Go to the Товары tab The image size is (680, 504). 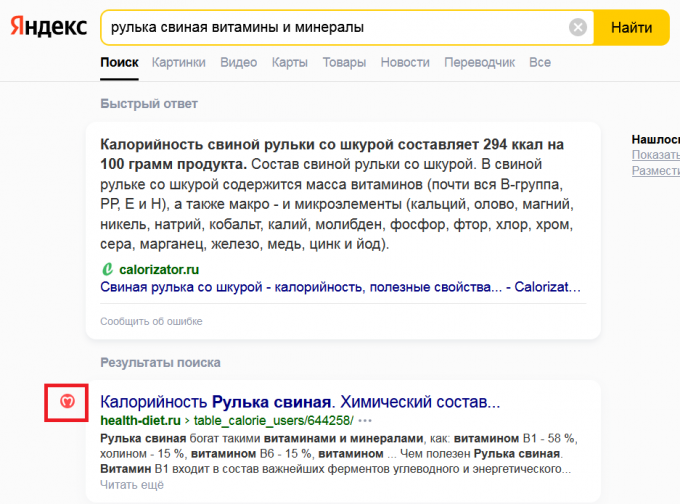(344, 62)
